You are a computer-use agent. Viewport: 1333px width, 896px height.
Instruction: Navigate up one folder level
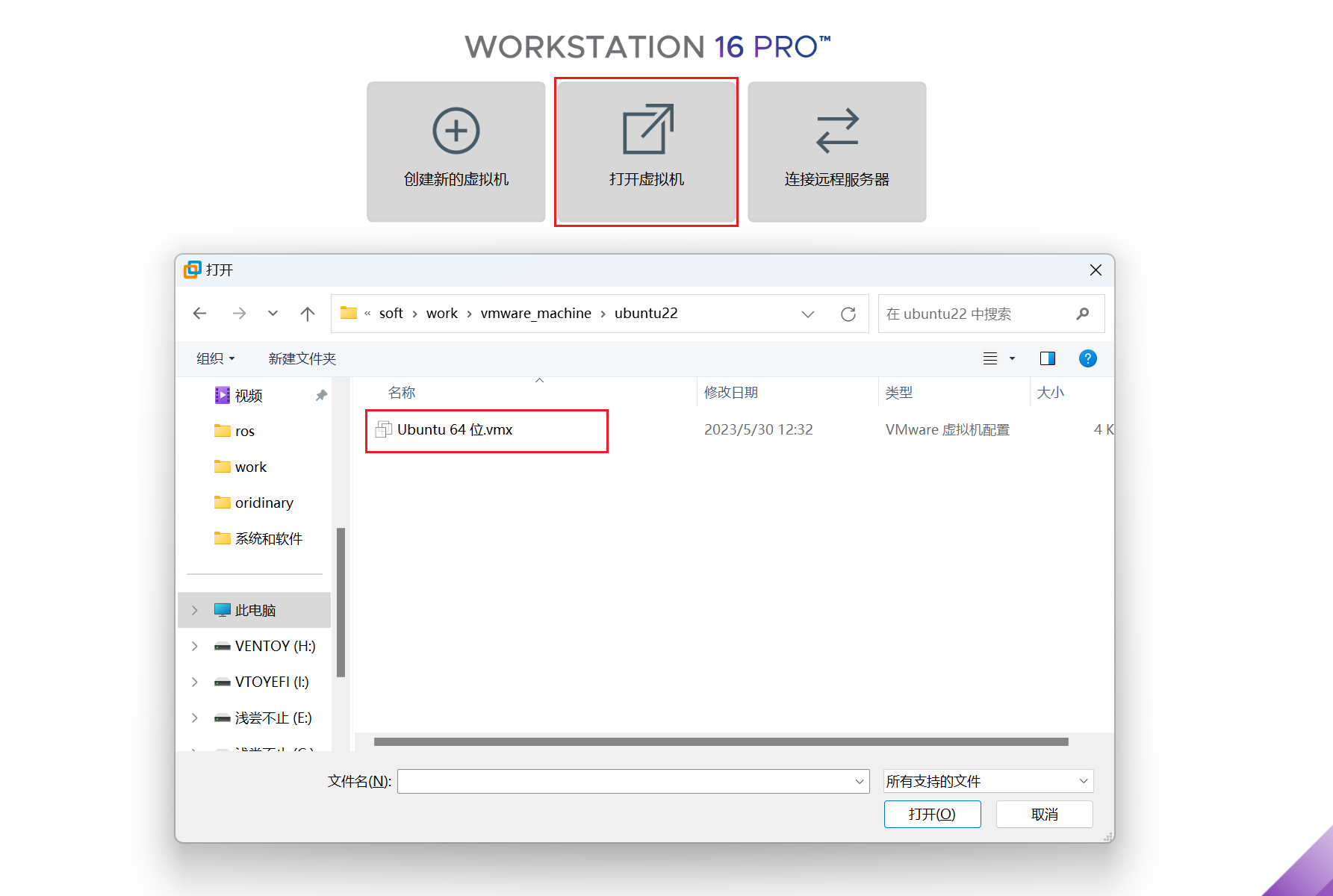308,314
